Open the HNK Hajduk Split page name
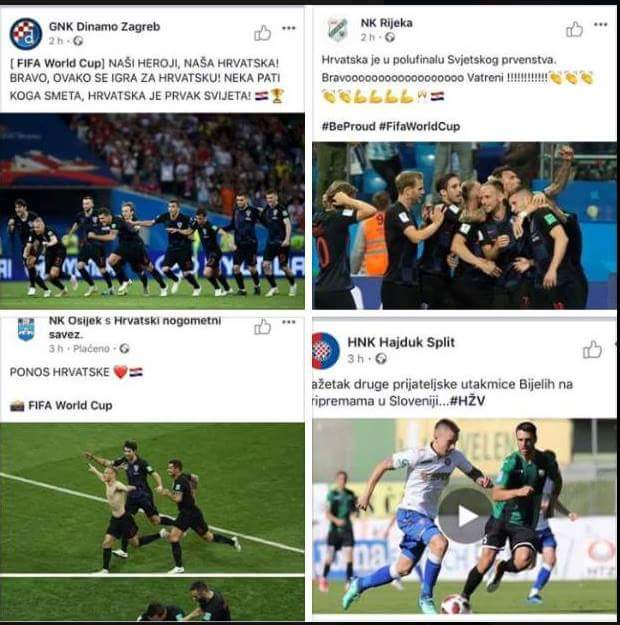This screenshot has width=620, height=625. [401, 342]
